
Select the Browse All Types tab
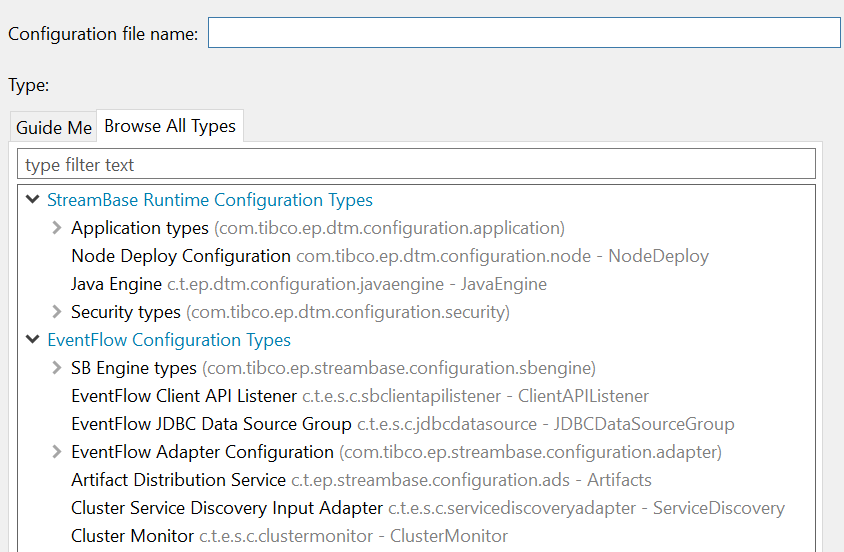coord(170,126)
